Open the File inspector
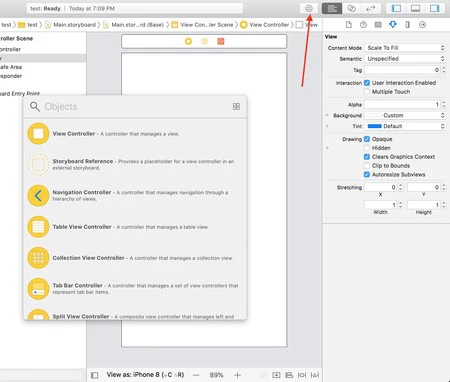Image resolution: width=450 pixels, height=382 pixels. [x=349, y=25]
